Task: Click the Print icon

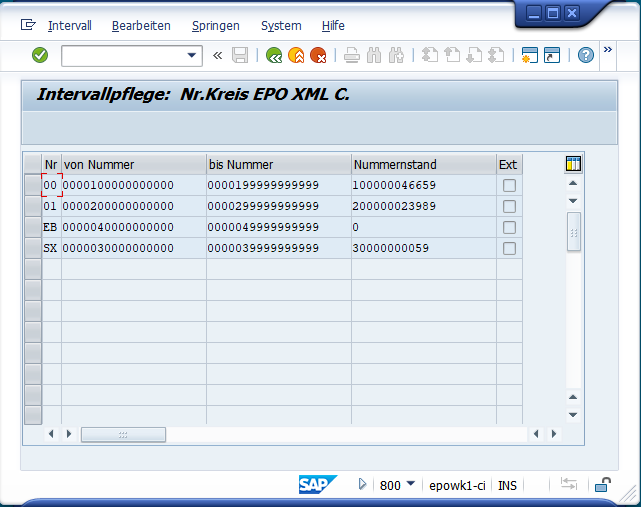Action: point(352,55)
